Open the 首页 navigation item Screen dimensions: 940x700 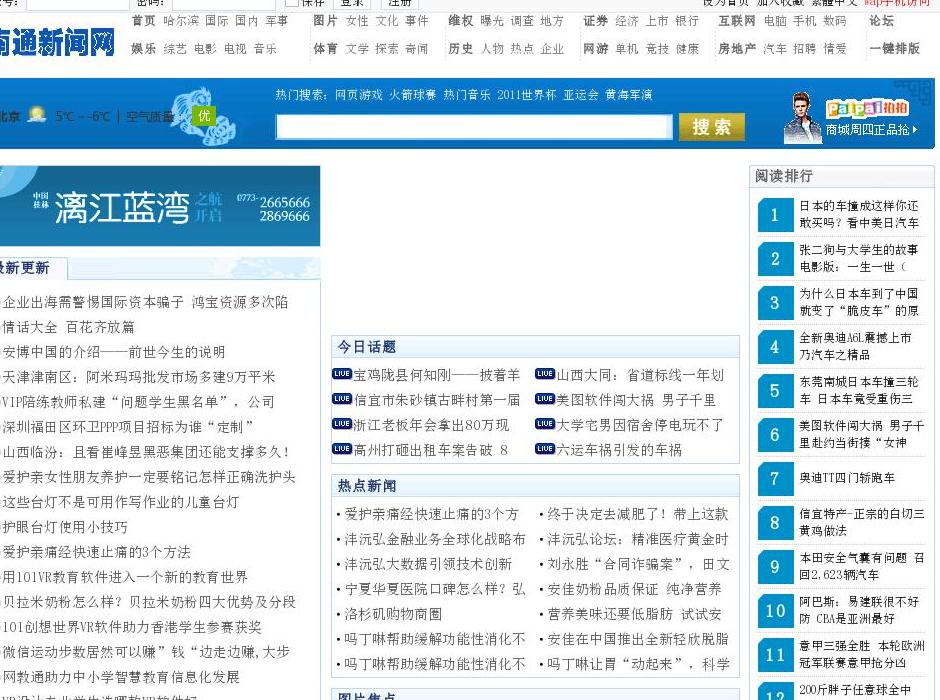tap(143, 20)
